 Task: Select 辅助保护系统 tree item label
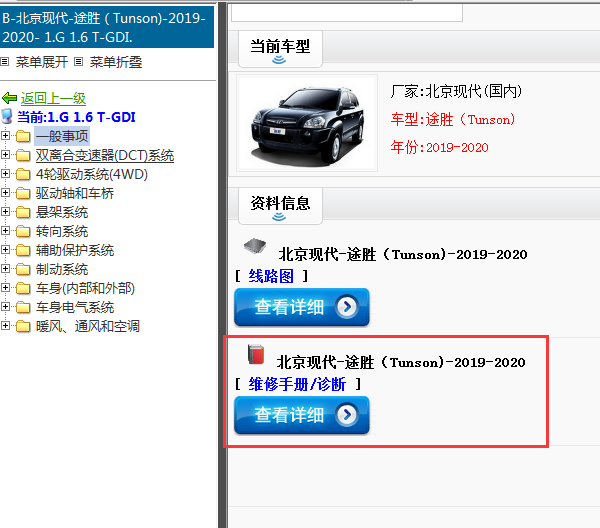point(75,251)
